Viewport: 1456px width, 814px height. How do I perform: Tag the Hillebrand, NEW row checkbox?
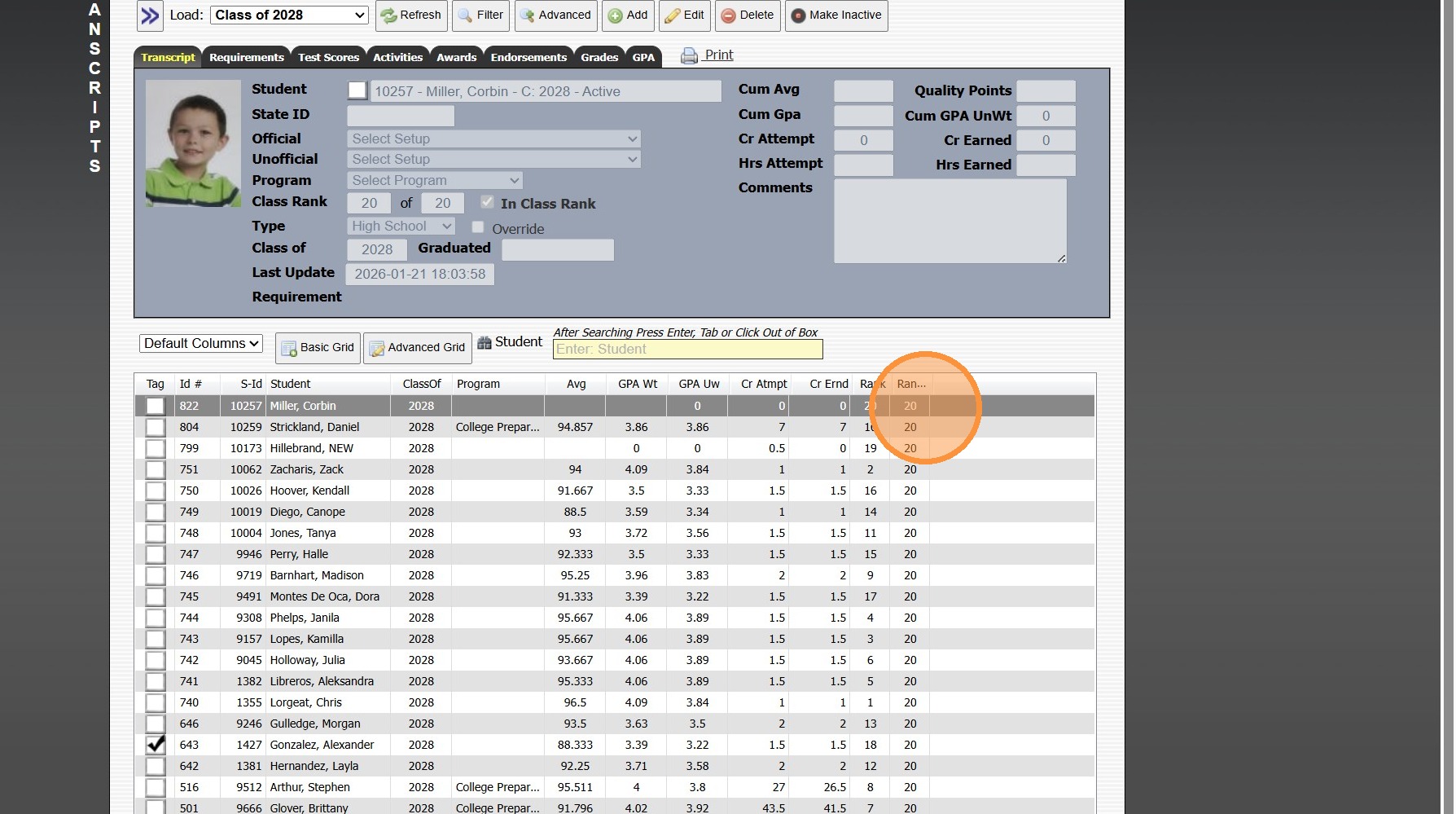155,448
